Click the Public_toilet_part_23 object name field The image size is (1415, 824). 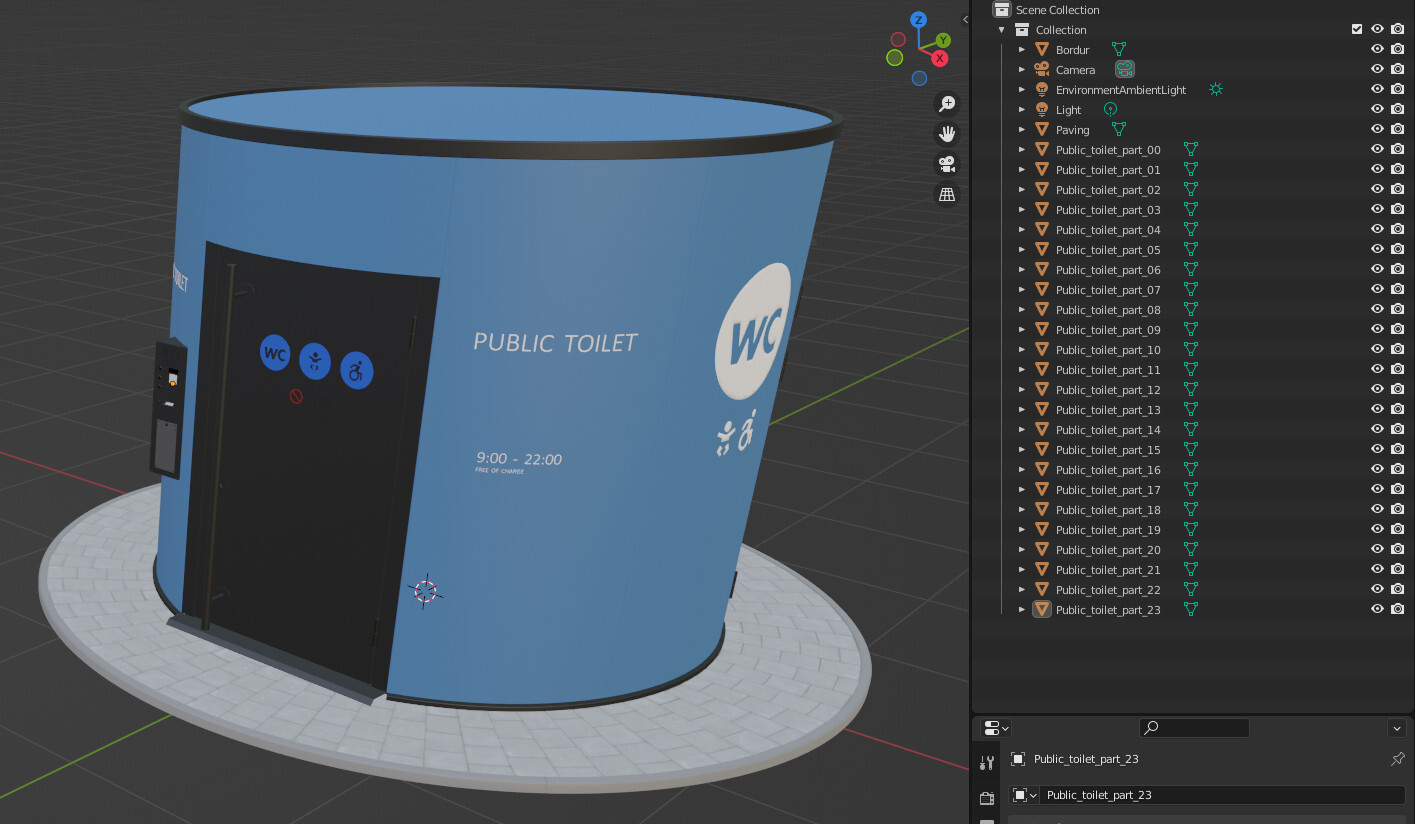tap(1223, 795)
